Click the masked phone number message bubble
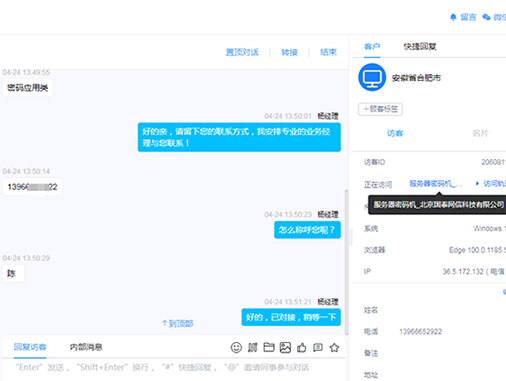Viewport: 506px width, 381px height. pyautogui.click(x=32, y=187)
